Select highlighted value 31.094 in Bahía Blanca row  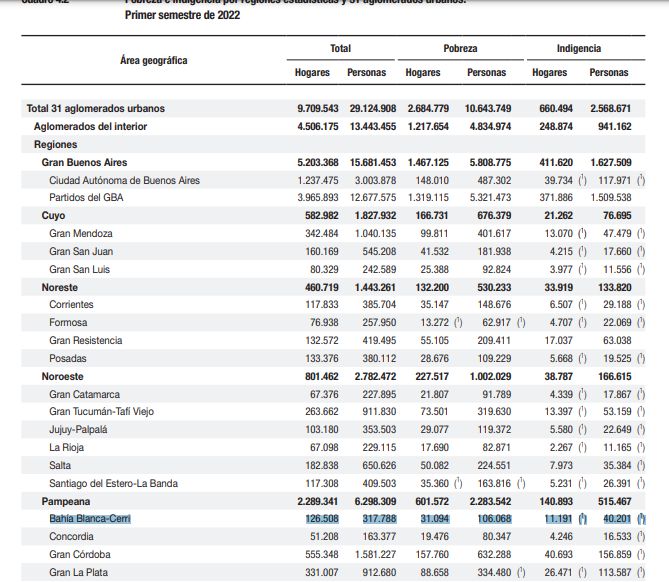click(x=435, y=519)
